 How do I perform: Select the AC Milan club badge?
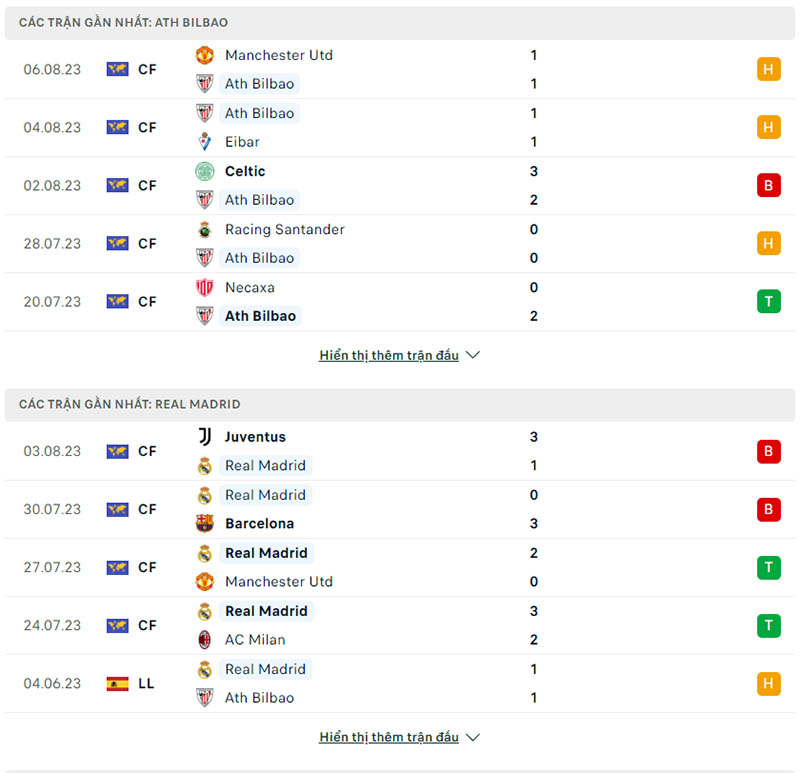click(x=205, y=639)
